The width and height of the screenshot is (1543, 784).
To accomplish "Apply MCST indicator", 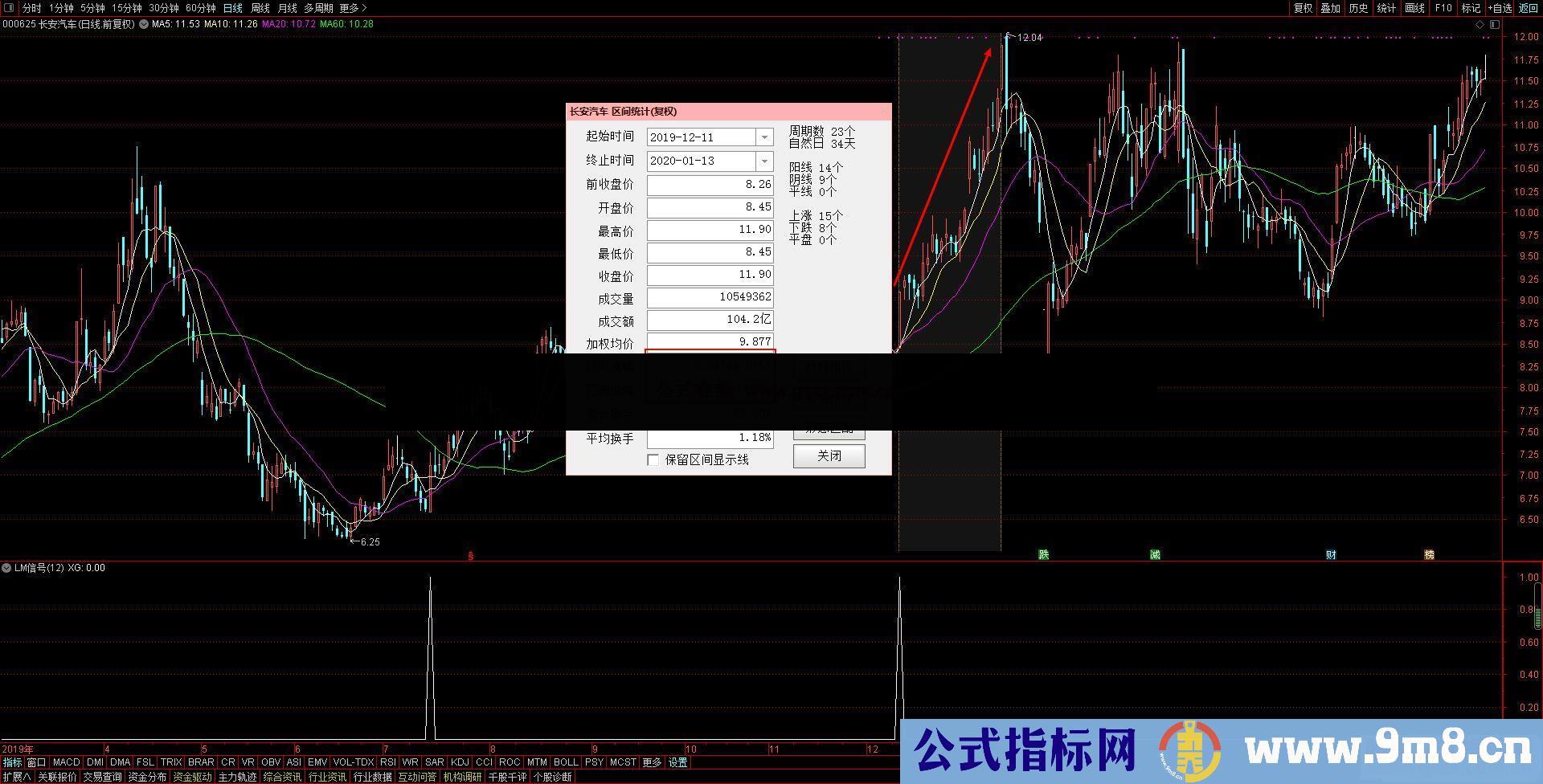I will [x=623, y=762].
